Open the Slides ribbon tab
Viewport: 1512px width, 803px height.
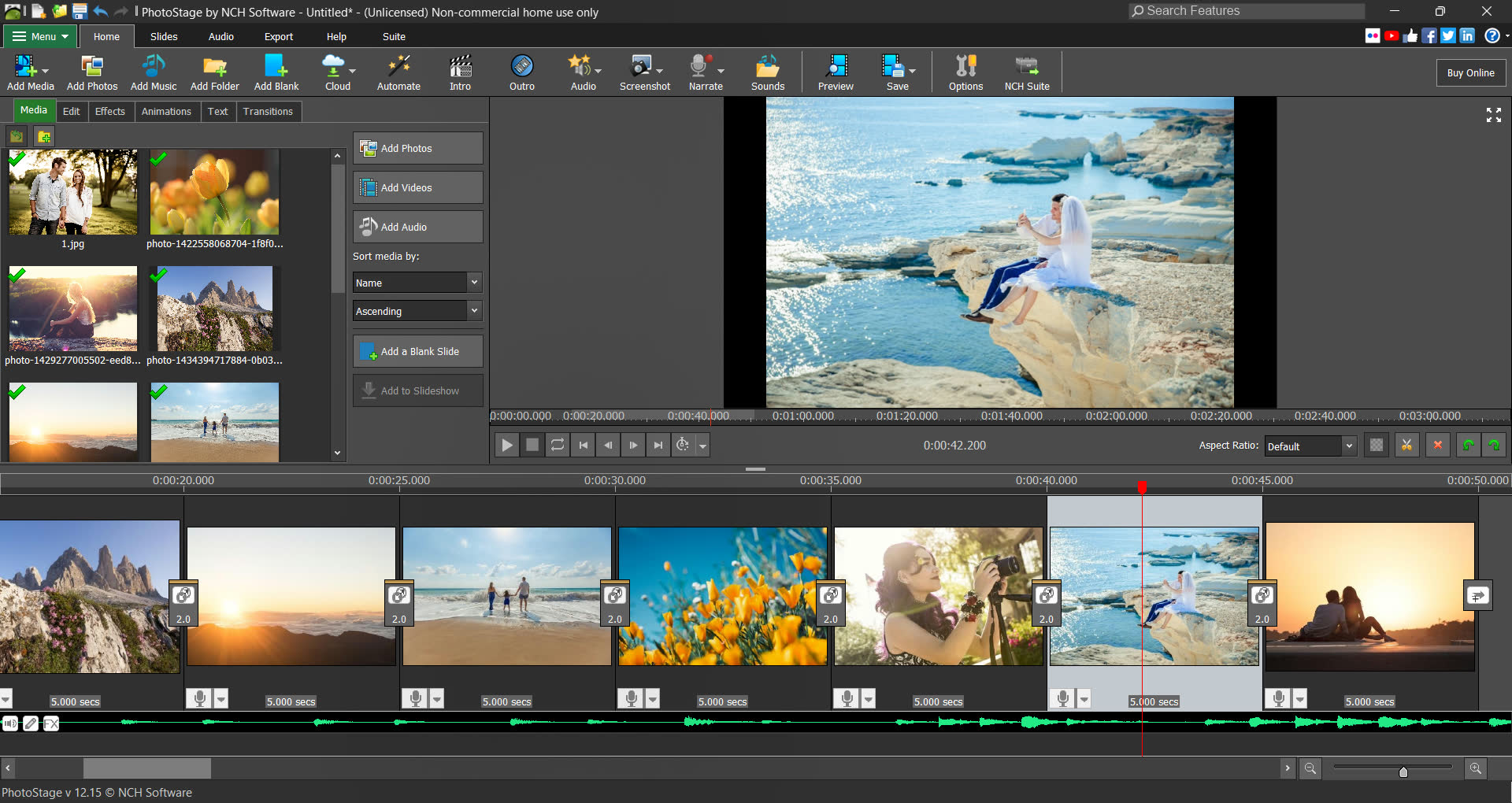coord(164,36)
